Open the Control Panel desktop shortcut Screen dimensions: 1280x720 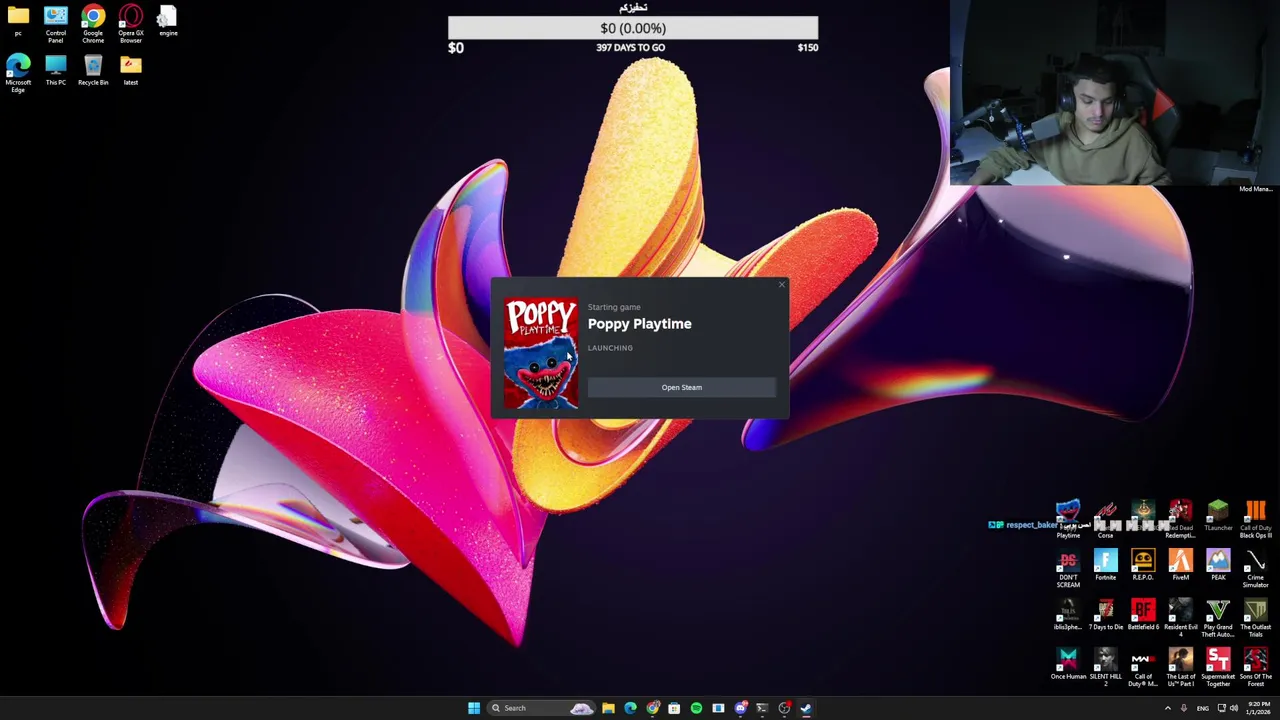tap(55, 24)
